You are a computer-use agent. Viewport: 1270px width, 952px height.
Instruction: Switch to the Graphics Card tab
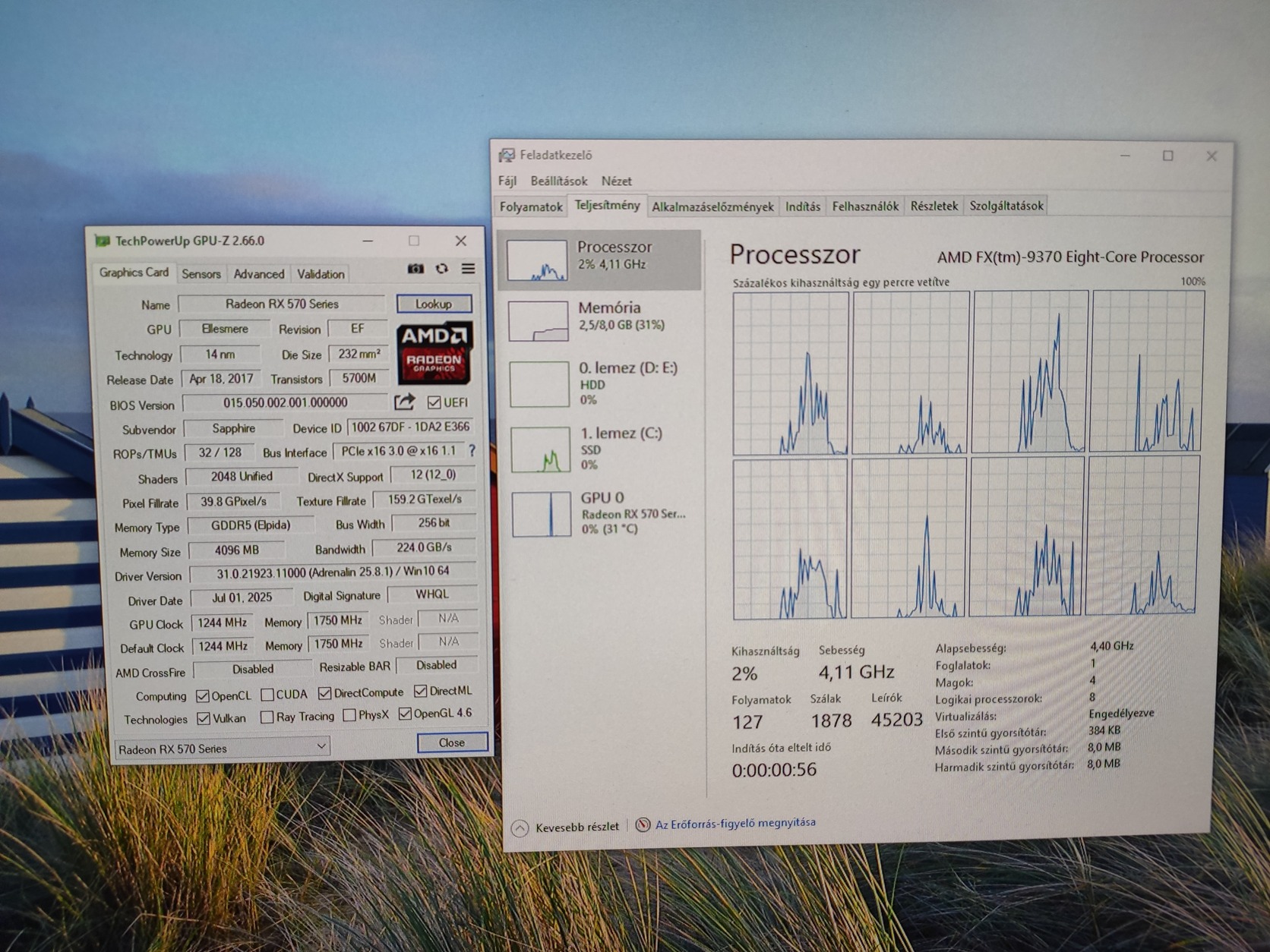click(x=134, y=273)
